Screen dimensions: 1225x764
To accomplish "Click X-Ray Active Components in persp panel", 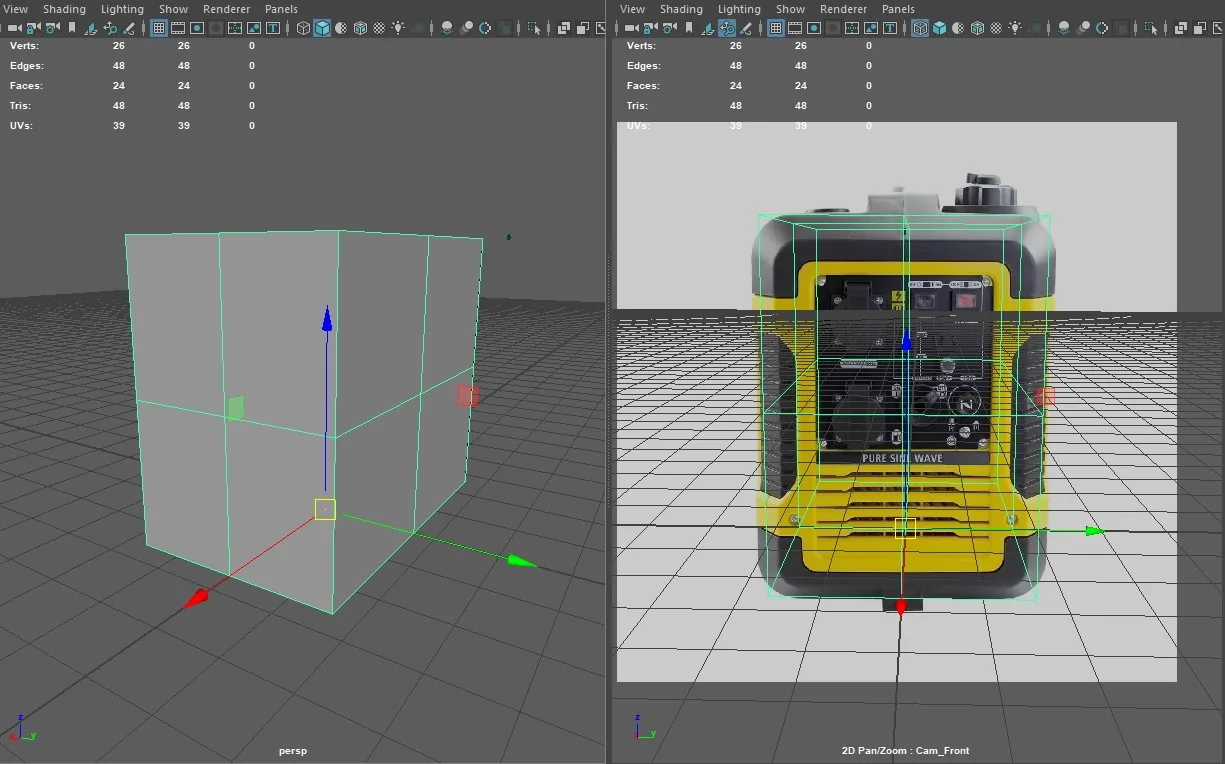I will point(582,29).
